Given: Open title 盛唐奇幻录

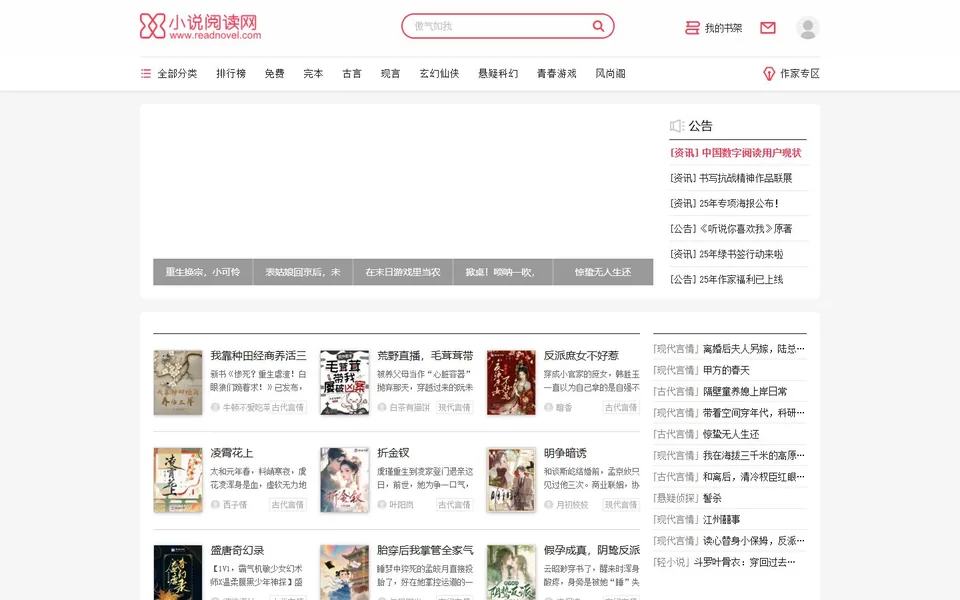Looking at the screenshot, I should (x=237, y=550).
